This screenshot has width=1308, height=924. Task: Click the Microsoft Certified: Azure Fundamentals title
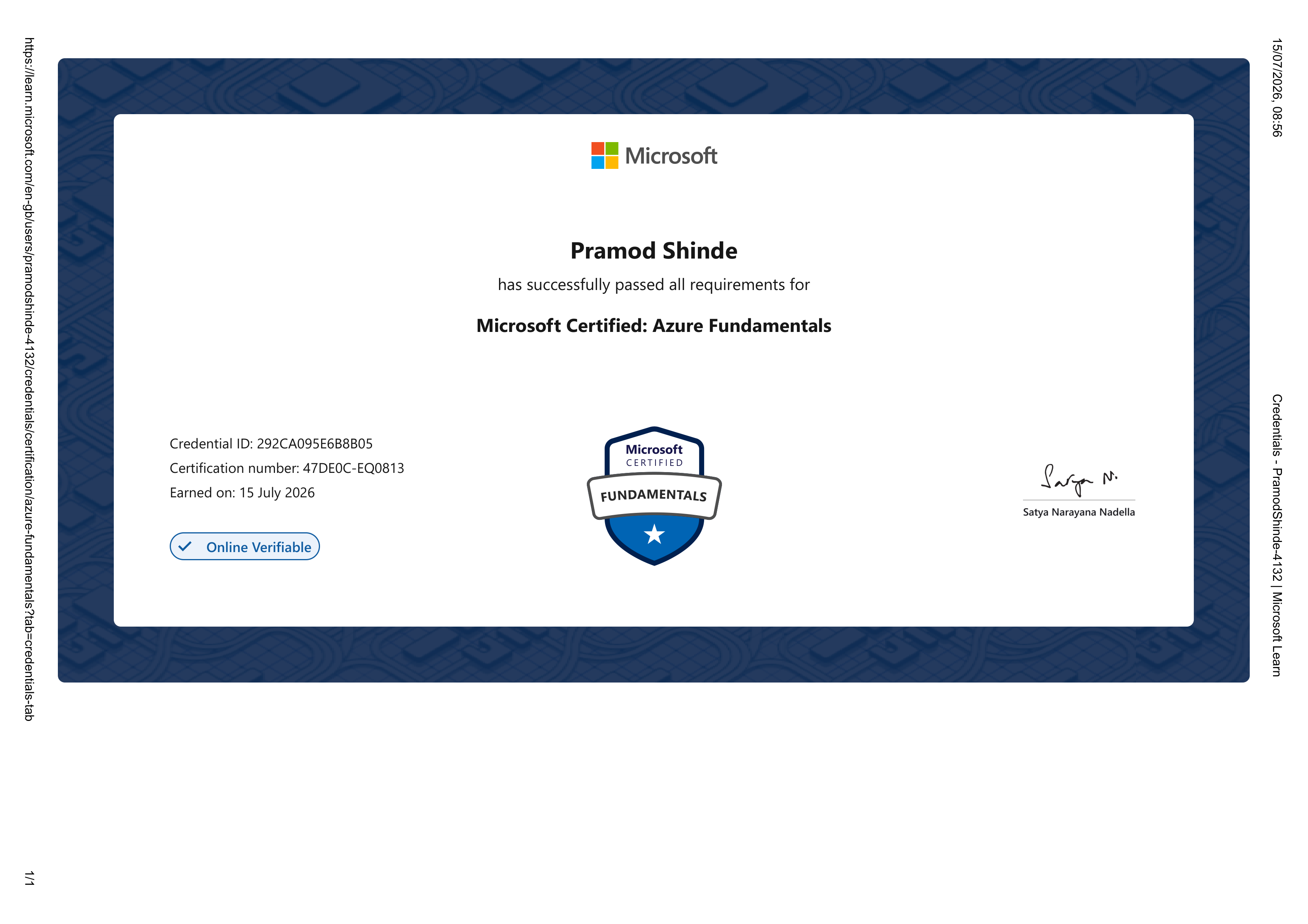[654, 326]
